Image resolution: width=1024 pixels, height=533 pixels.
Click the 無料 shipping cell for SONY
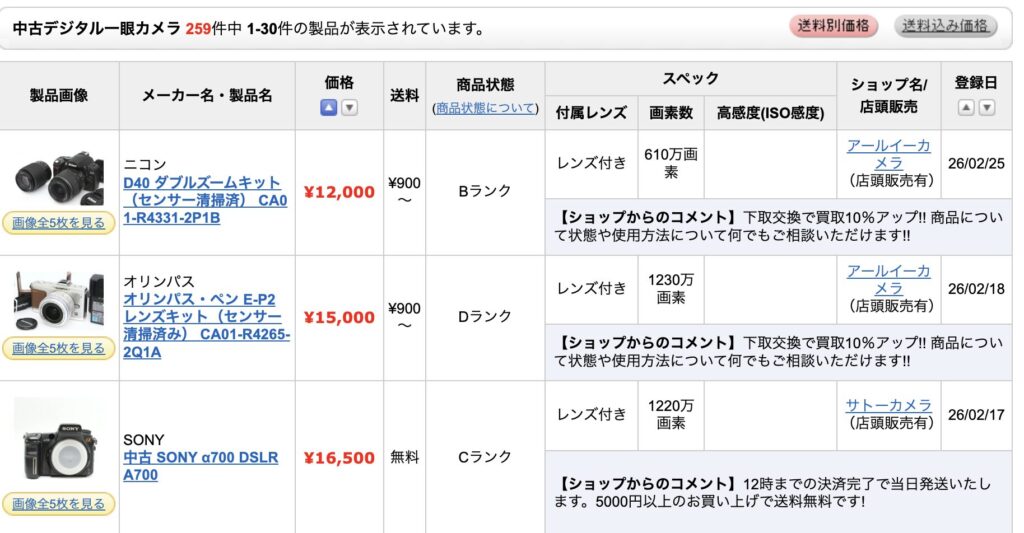tap(404, 457)
